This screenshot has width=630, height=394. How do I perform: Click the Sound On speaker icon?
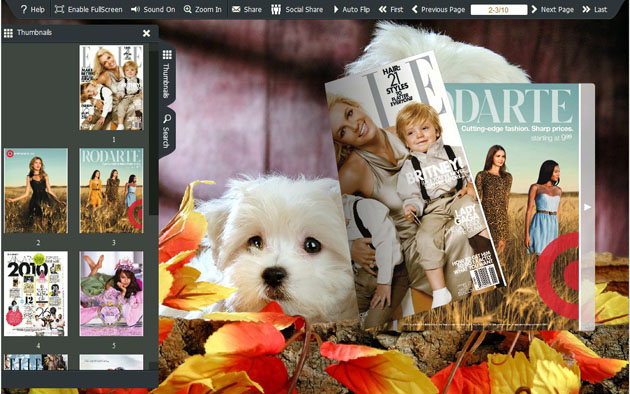click(135, 9)
